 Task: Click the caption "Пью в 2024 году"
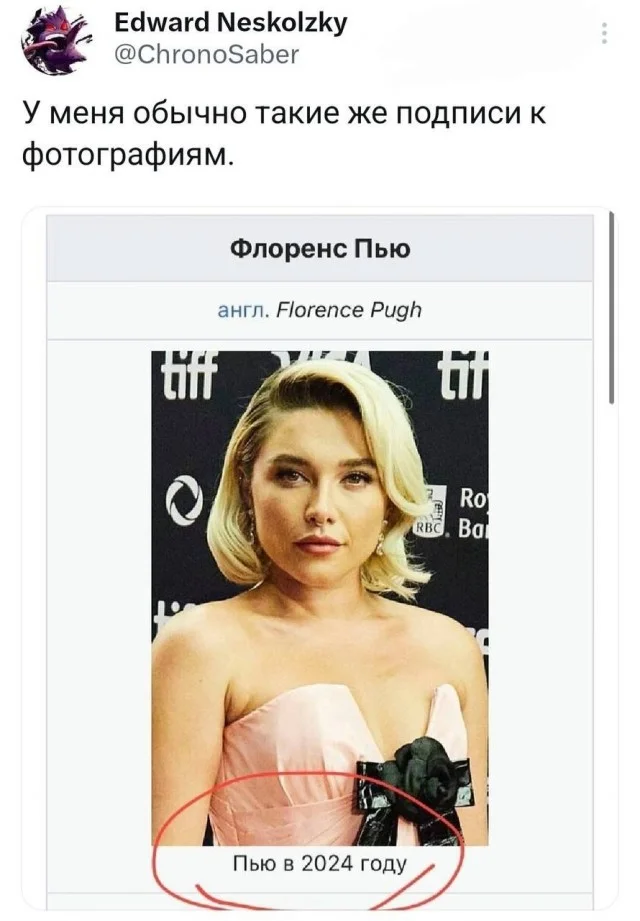click(320, 864)
